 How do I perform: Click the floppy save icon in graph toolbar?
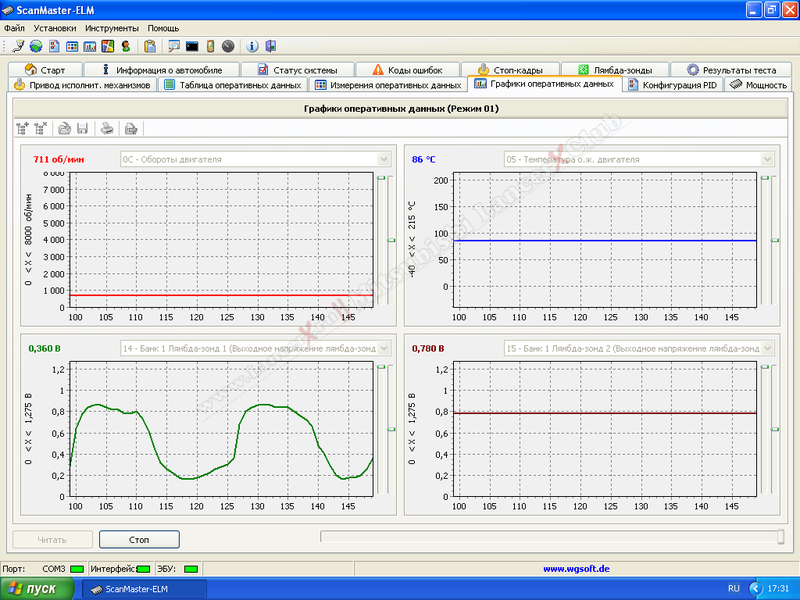[82, 128]
